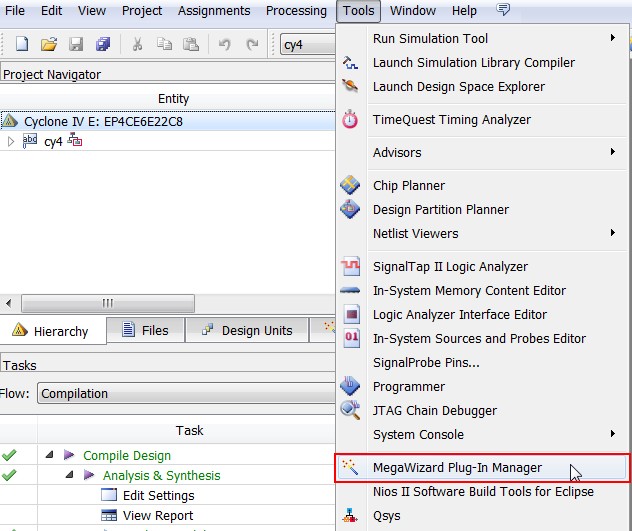Open TimeQuest Timing Analyzer from the menu
The height and width of the screenshot is (531, 632).
(451, 120)
